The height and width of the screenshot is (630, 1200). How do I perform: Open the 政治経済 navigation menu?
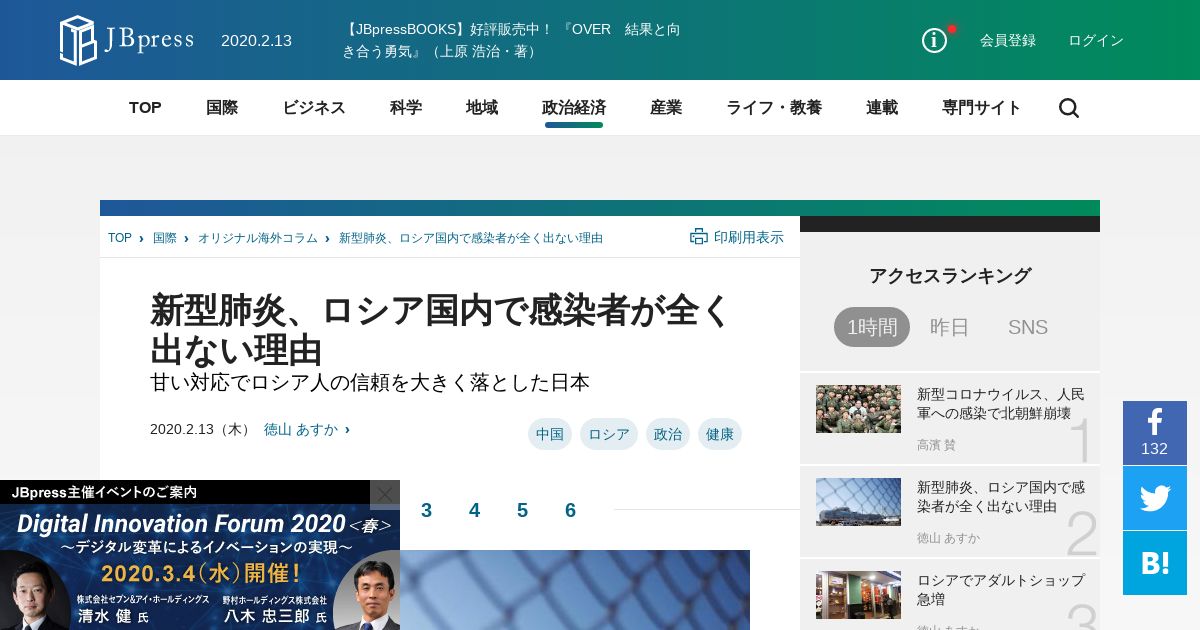574,108
